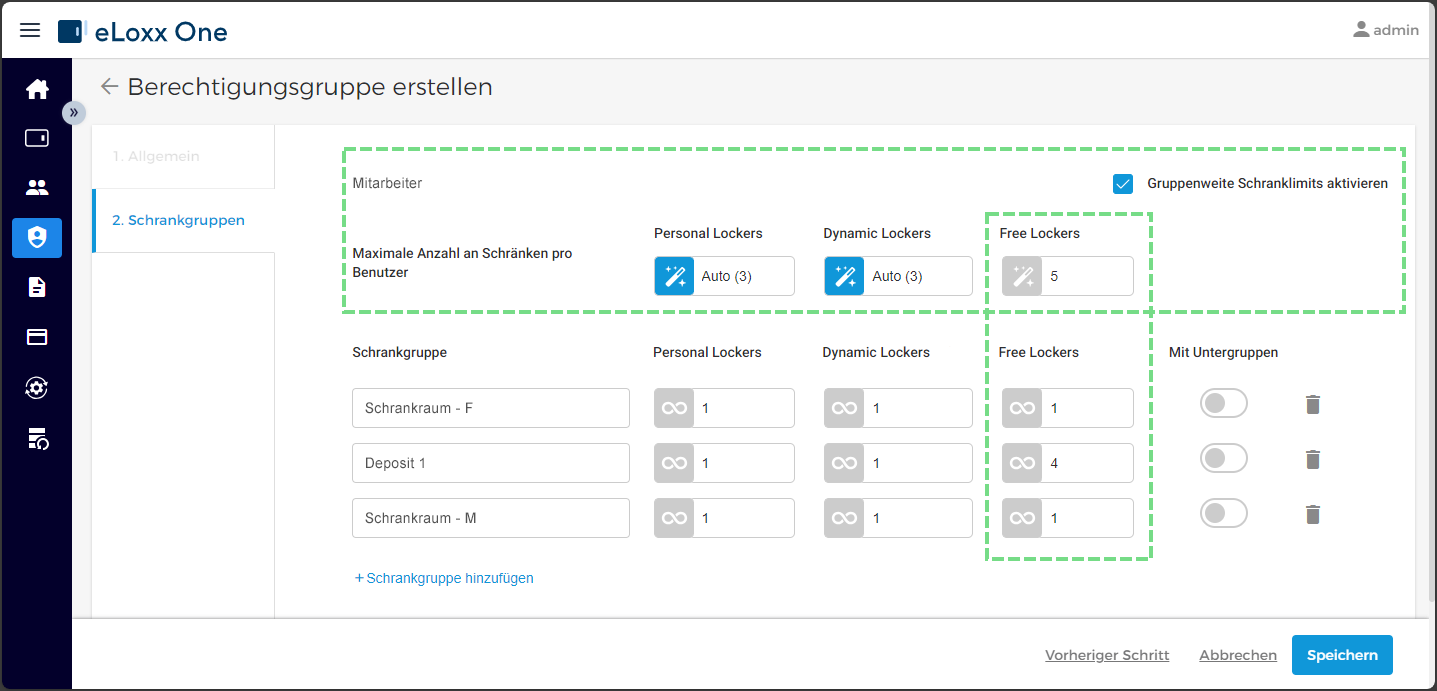
Task: Open the Deposit 1 Schrankgruppe selector
Action: (491, 463)
